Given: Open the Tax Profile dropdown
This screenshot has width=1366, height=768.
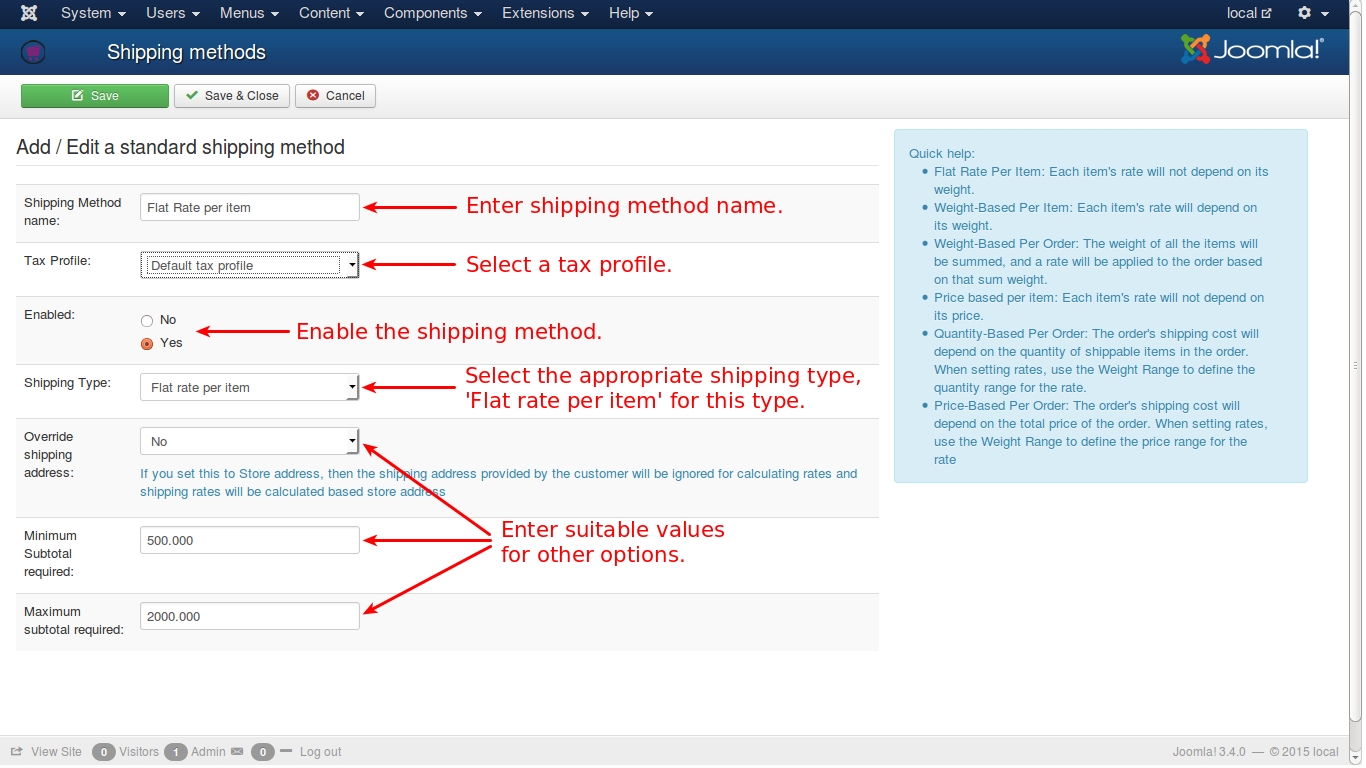Looking at the screenshot, I should tap(249, 265).
